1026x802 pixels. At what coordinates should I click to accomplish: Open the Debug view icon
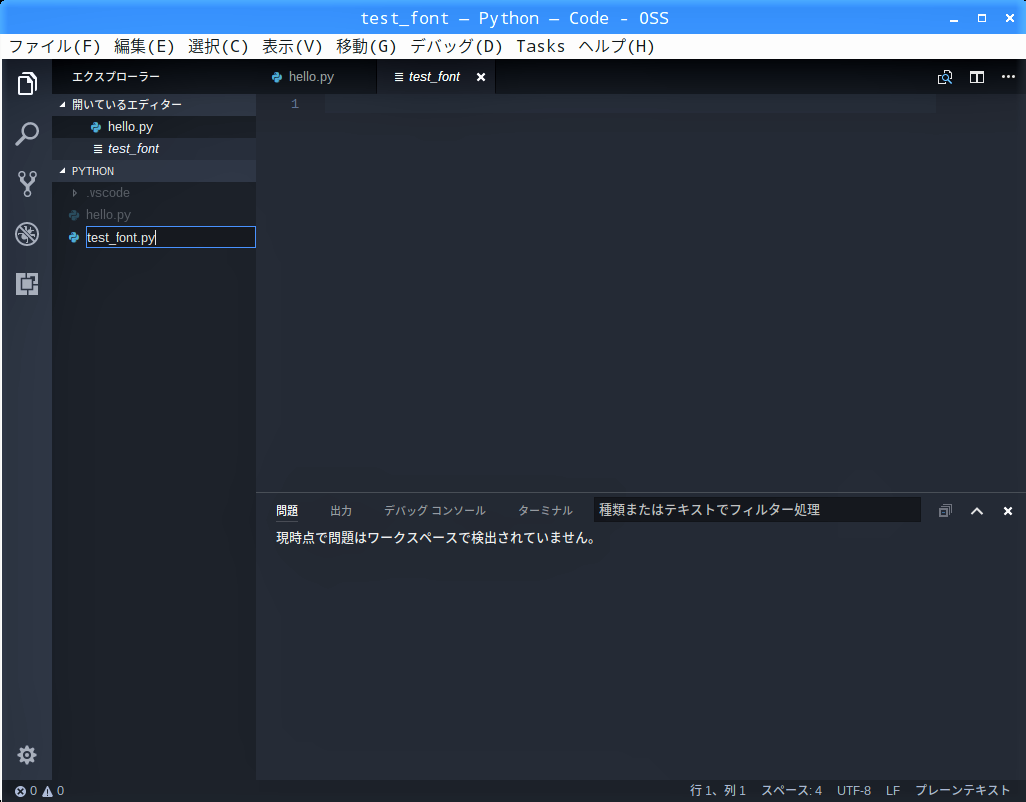point(27,234)
